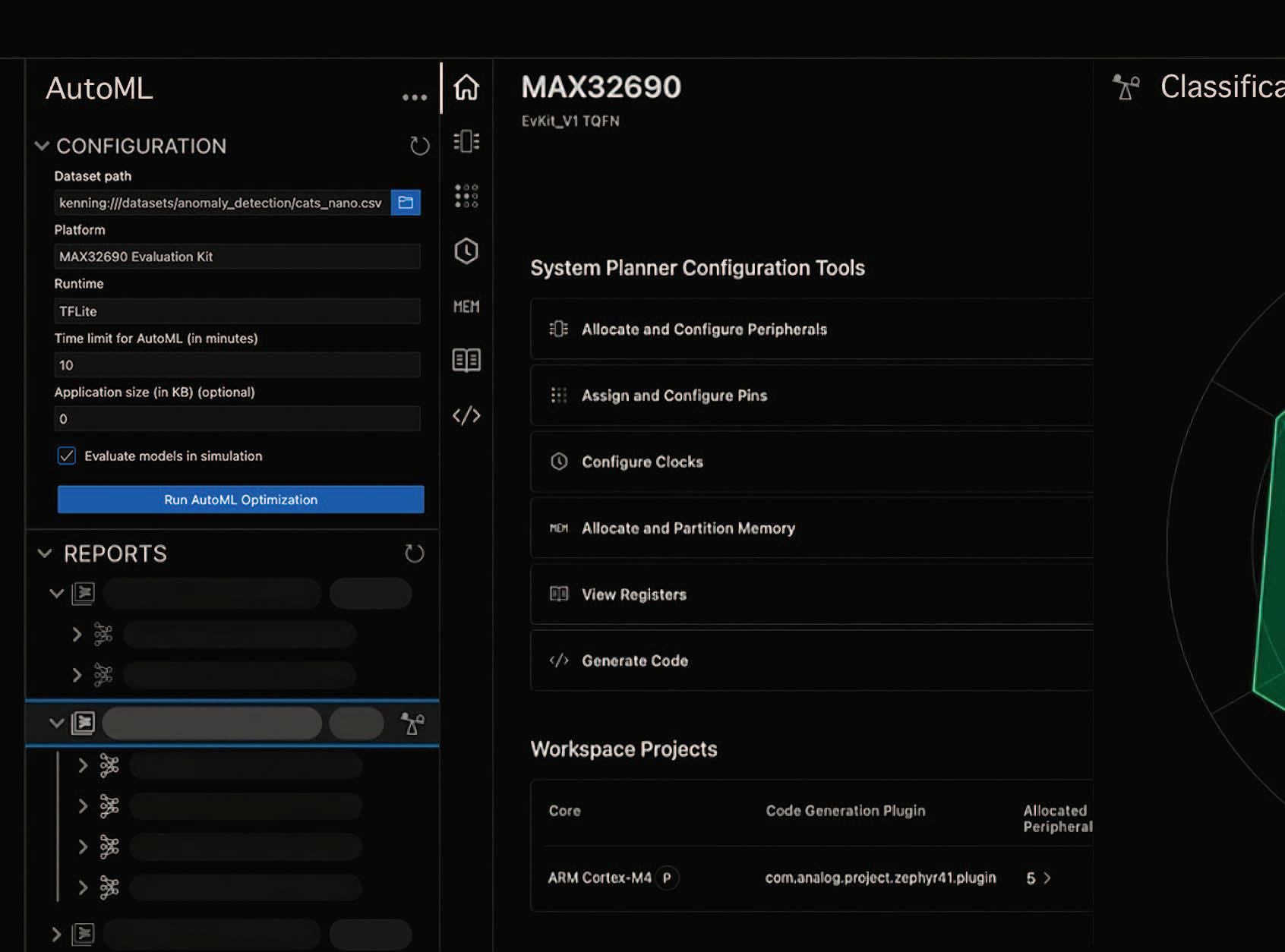Click the EvKit_V1 TQFN subtitle

click(x=570, y=121)
